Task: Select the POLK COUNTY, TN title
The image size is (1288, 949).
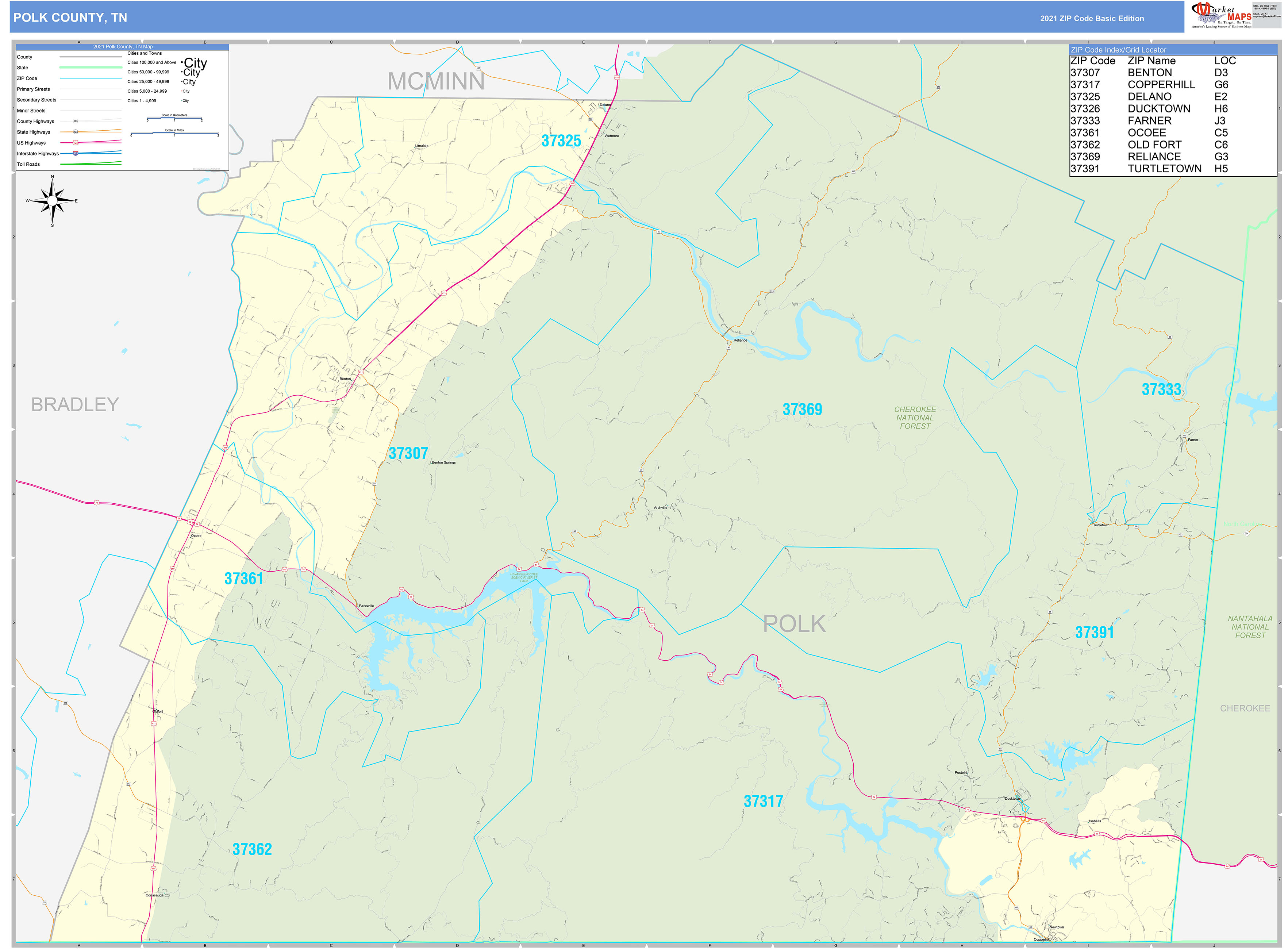Action: (70, 18)
